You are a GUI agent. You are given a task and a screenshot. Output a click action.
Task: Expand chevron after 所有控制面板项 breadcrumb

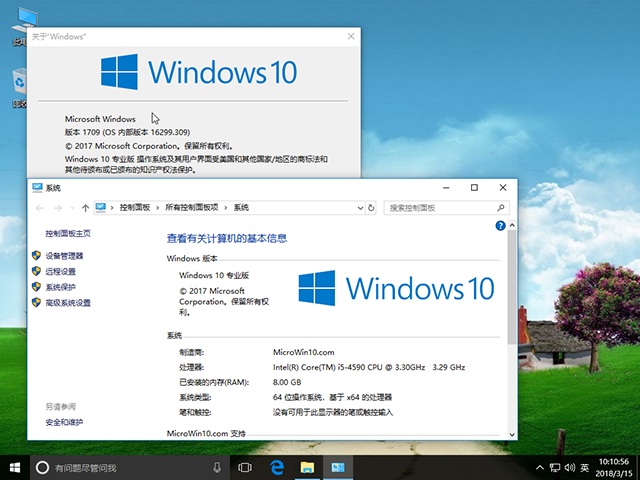[x=226, y=208]
